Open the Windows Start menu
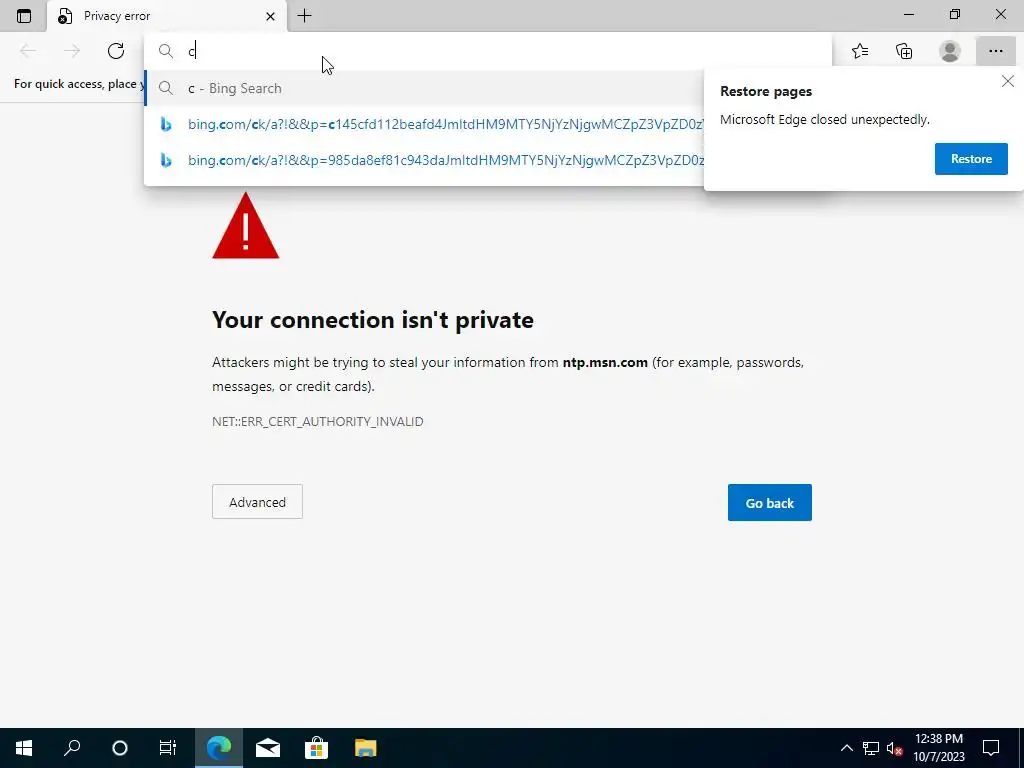 point(24,748)
